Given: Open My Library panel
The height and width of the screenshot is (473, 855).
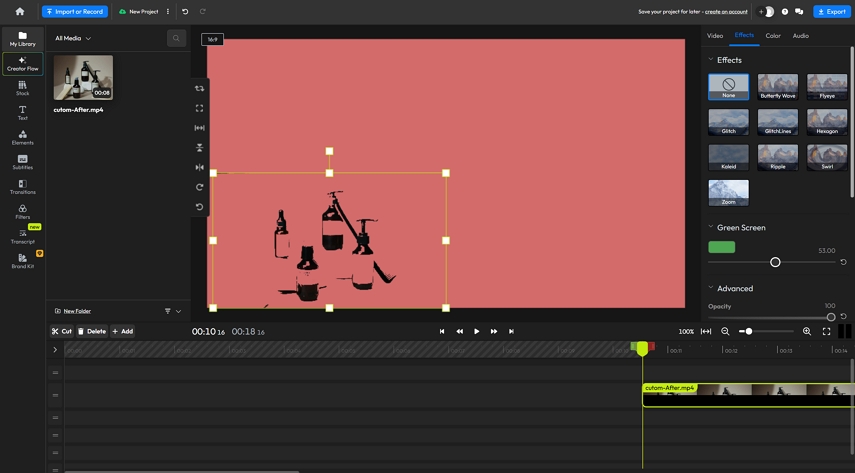Looking at the screenshot, I should [22, 39].
